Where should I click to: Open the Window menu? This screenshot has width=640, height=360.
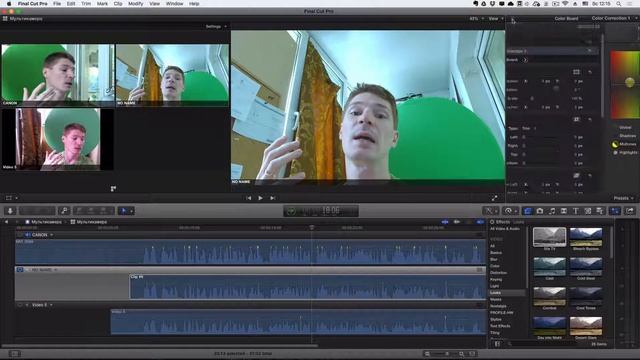pos(174,3)
